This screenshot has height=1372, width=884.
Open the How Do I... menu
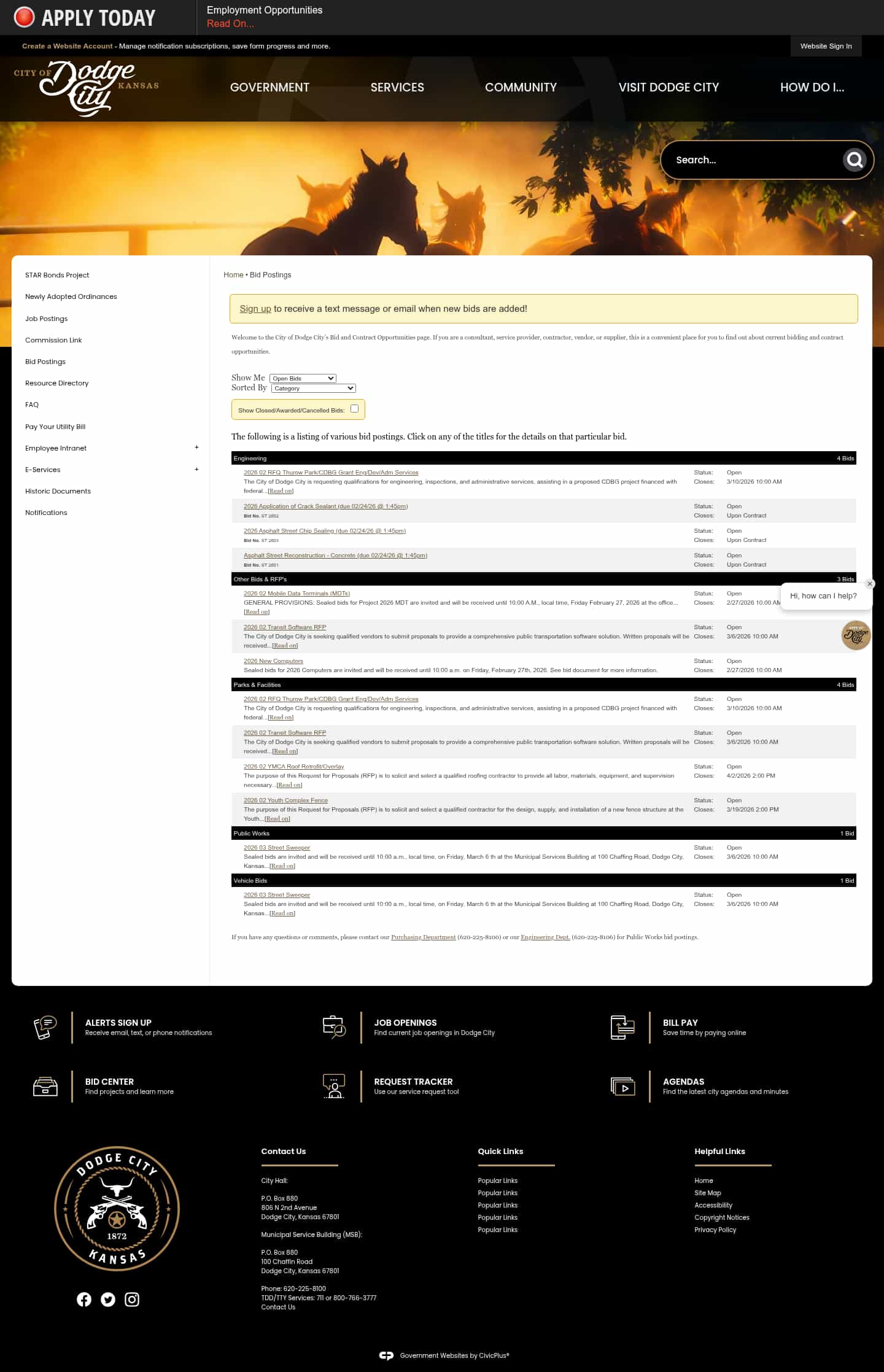pyautogui.click(x=812, y=87)
